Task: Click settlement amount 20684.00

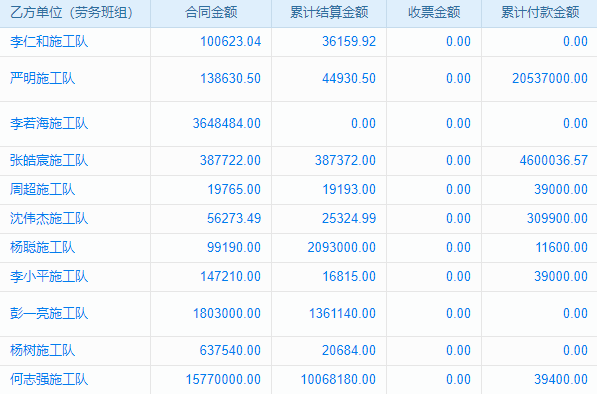Action: point(349,350)
